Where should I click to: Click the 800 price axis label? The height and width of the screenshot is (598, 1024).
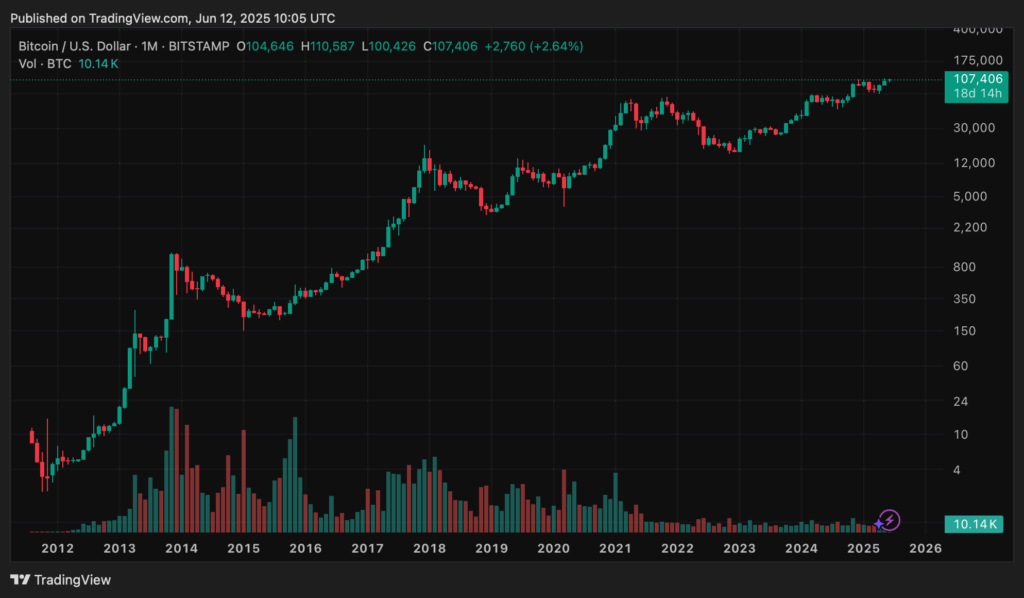click(965, 266)
